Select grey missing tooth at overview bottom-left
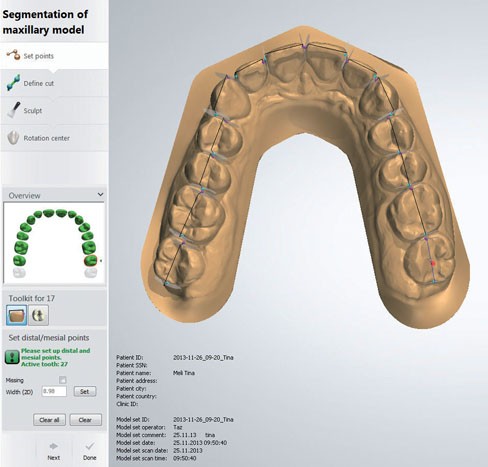This screenshot has height=467, width=488. 19,273
